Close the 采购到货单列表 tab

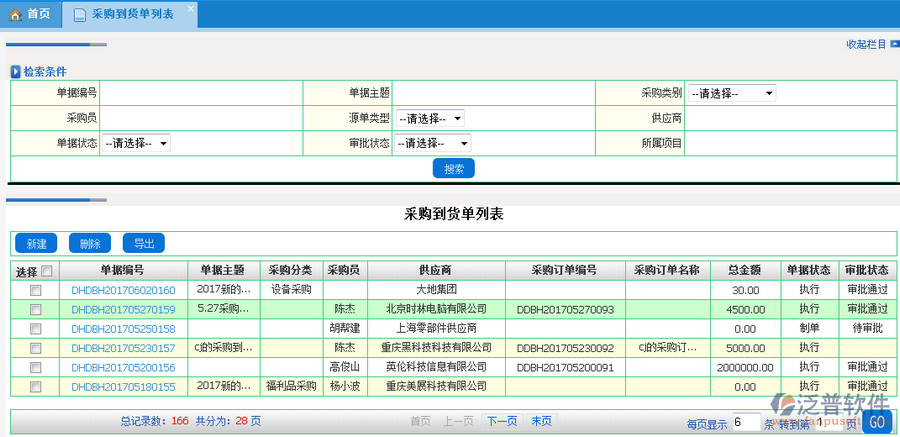click(x=191, y=8)
